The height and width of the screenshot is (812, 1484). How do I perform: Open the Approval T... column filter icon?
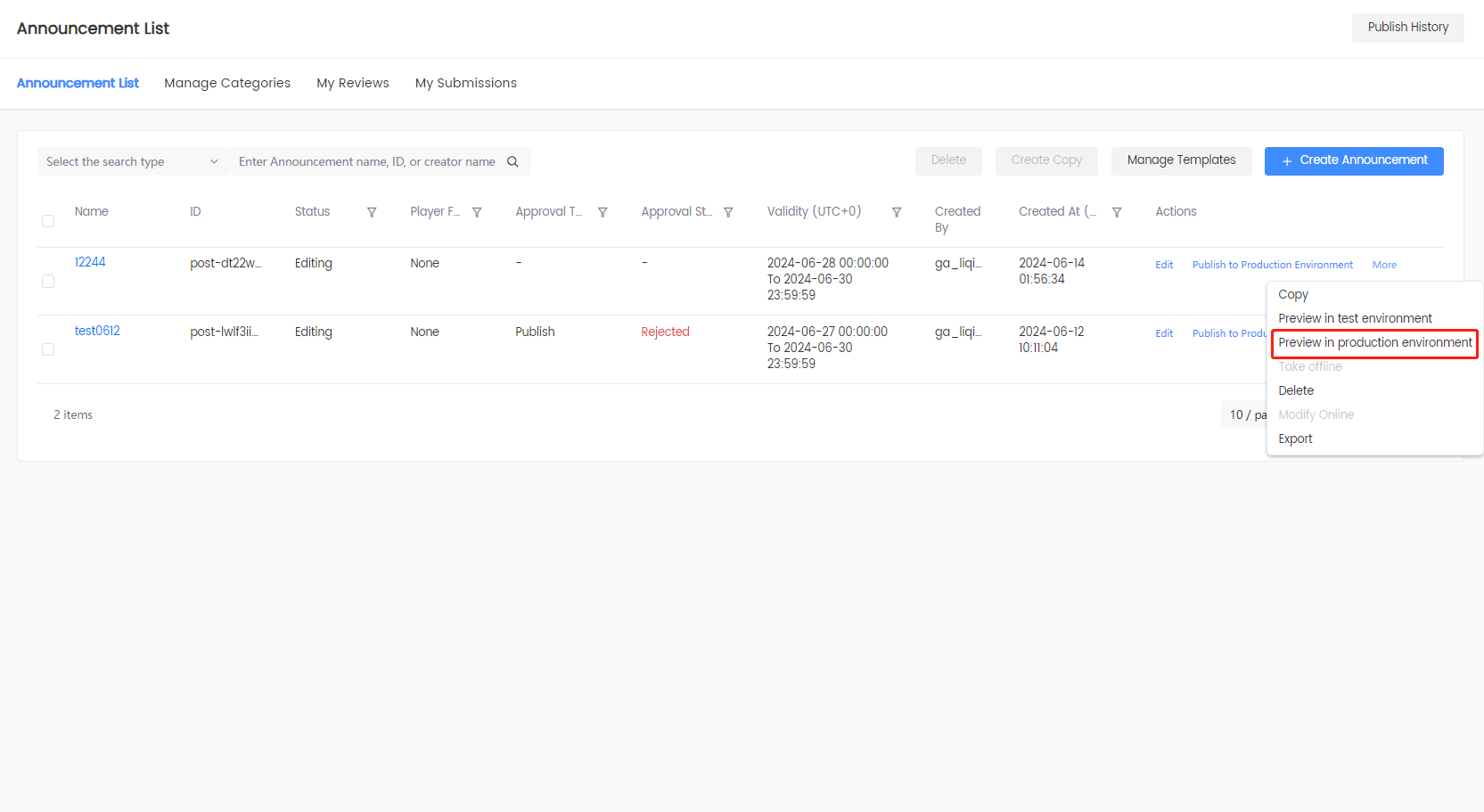[603, 212]
